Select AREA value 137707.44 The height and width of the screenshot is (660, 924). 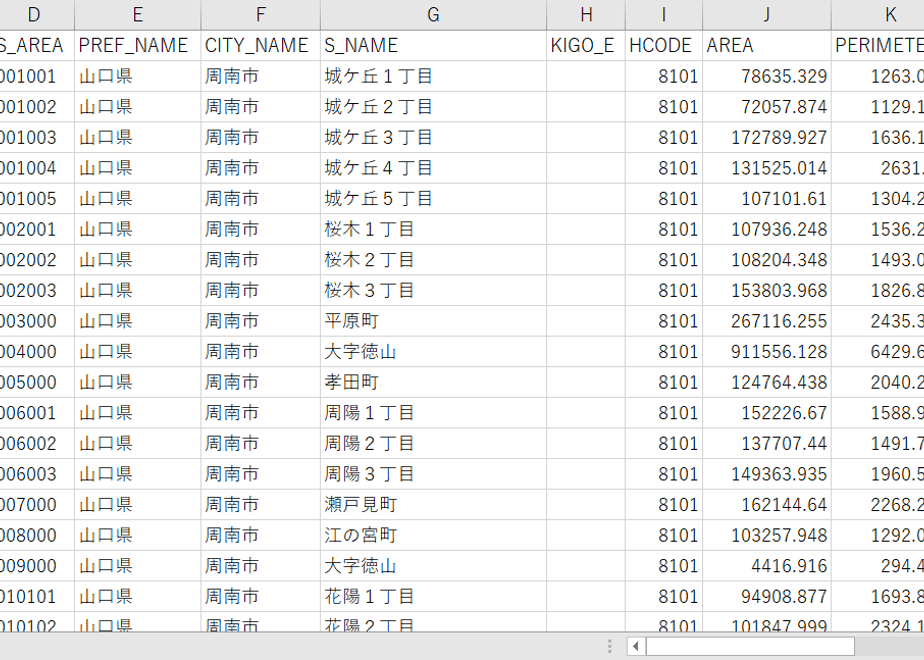(767, 444)
